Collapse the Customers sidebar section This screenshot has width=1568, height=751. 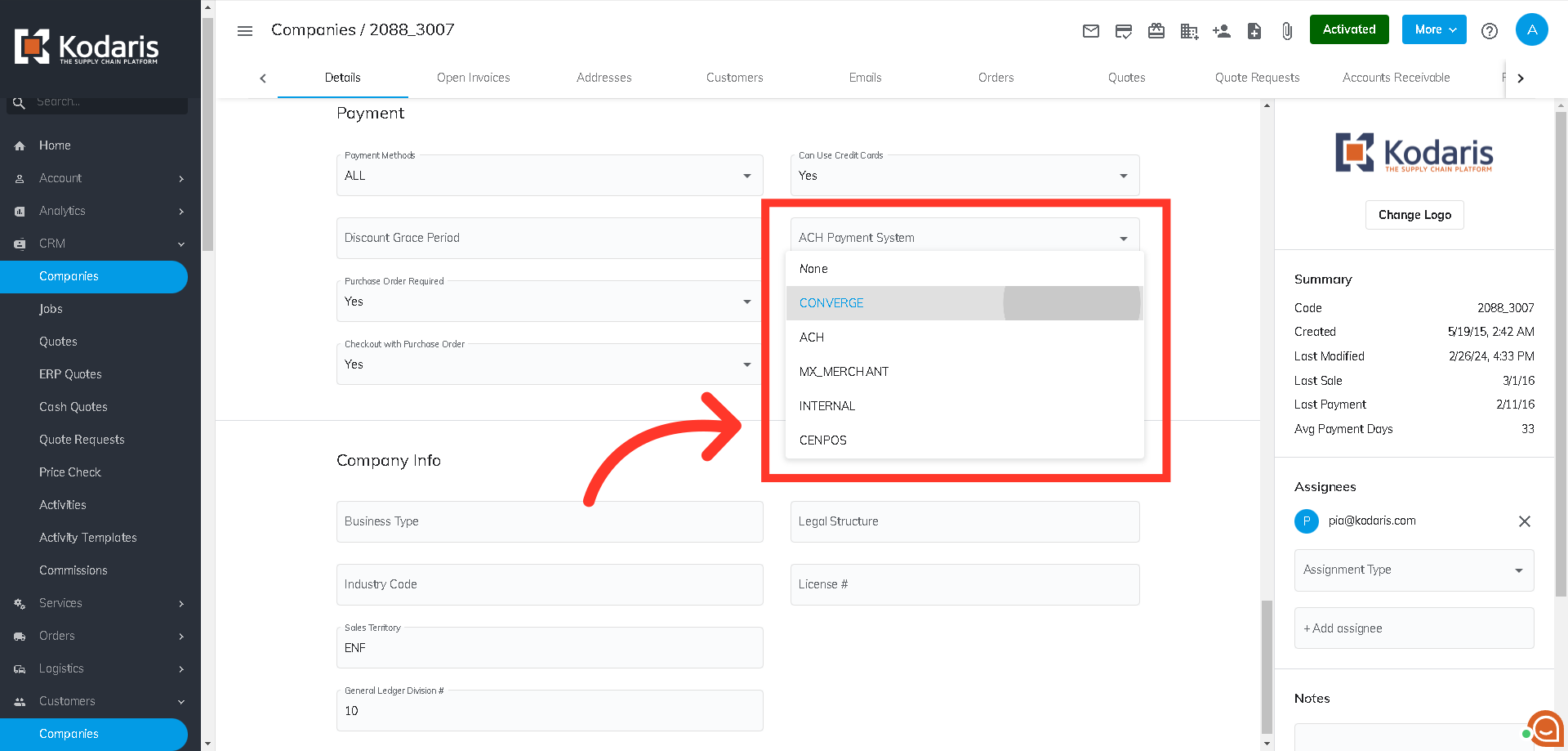(100, 701)
